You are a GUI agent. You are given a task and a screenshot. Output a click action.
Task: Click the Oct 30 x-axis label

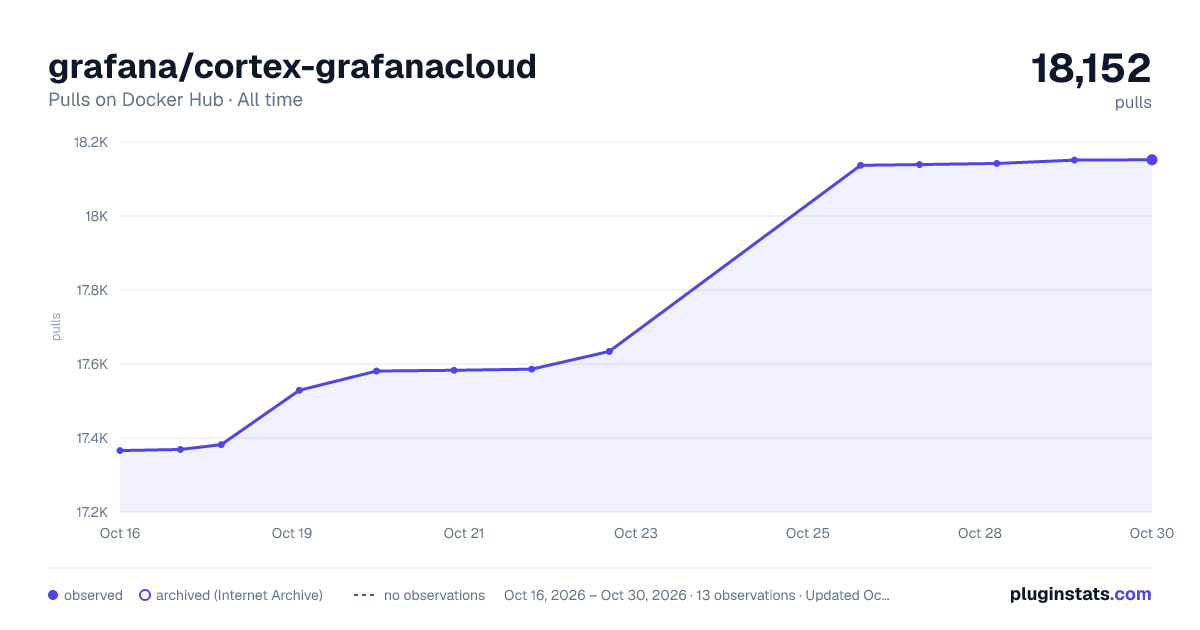coord(1150,533)
